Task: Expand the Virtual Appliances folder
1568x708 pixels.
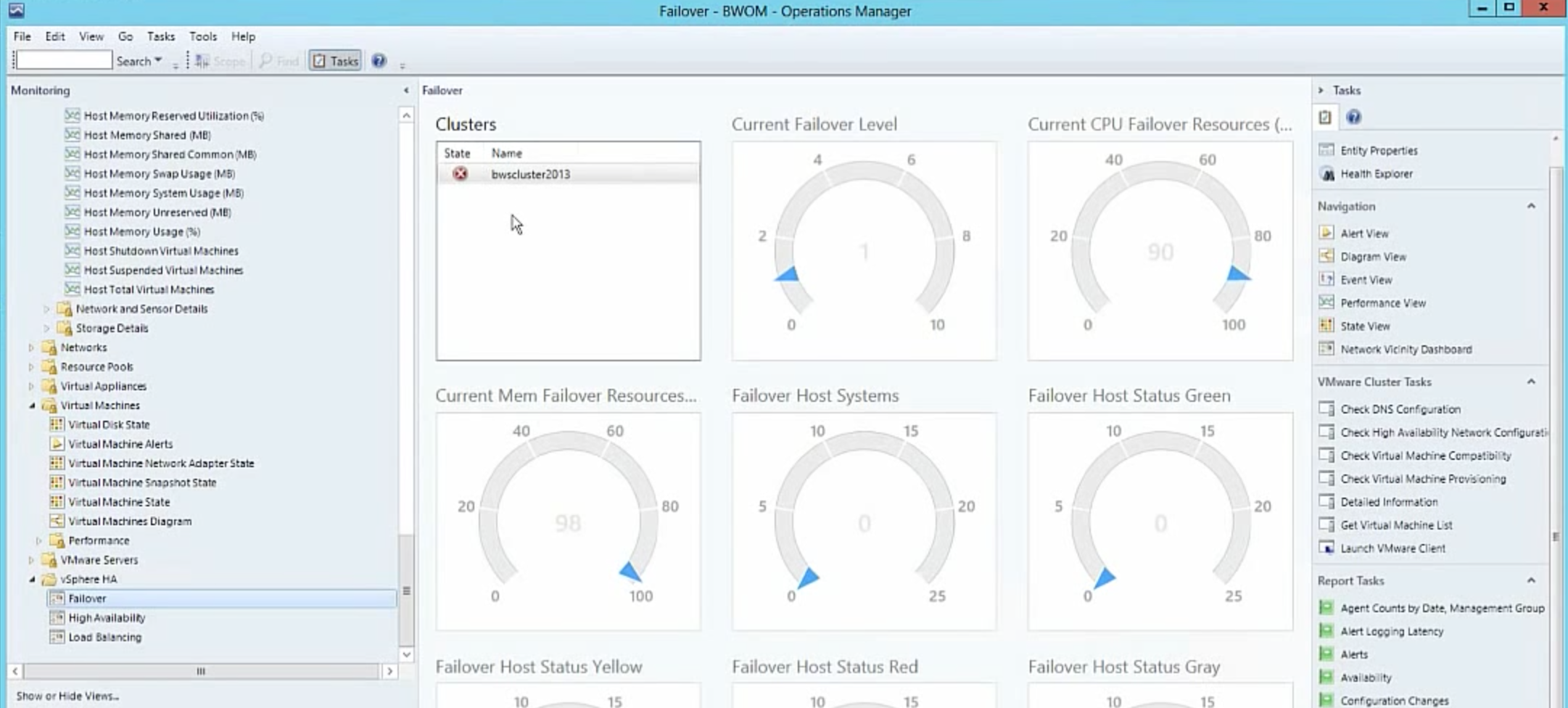Action: [x=31, y=386]
